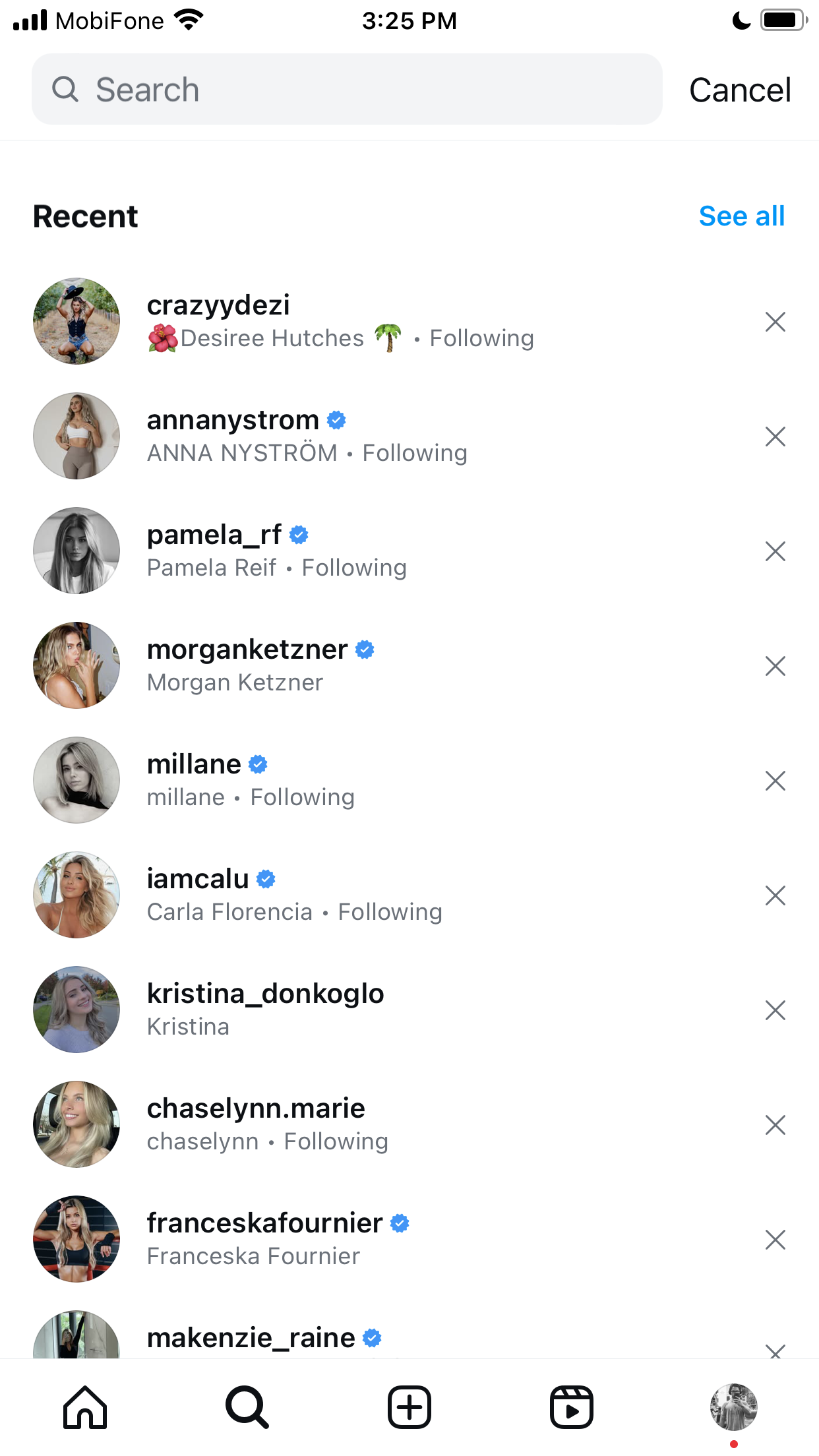
Task: Tap See all recent searches
Action: [x=742, y=216]
